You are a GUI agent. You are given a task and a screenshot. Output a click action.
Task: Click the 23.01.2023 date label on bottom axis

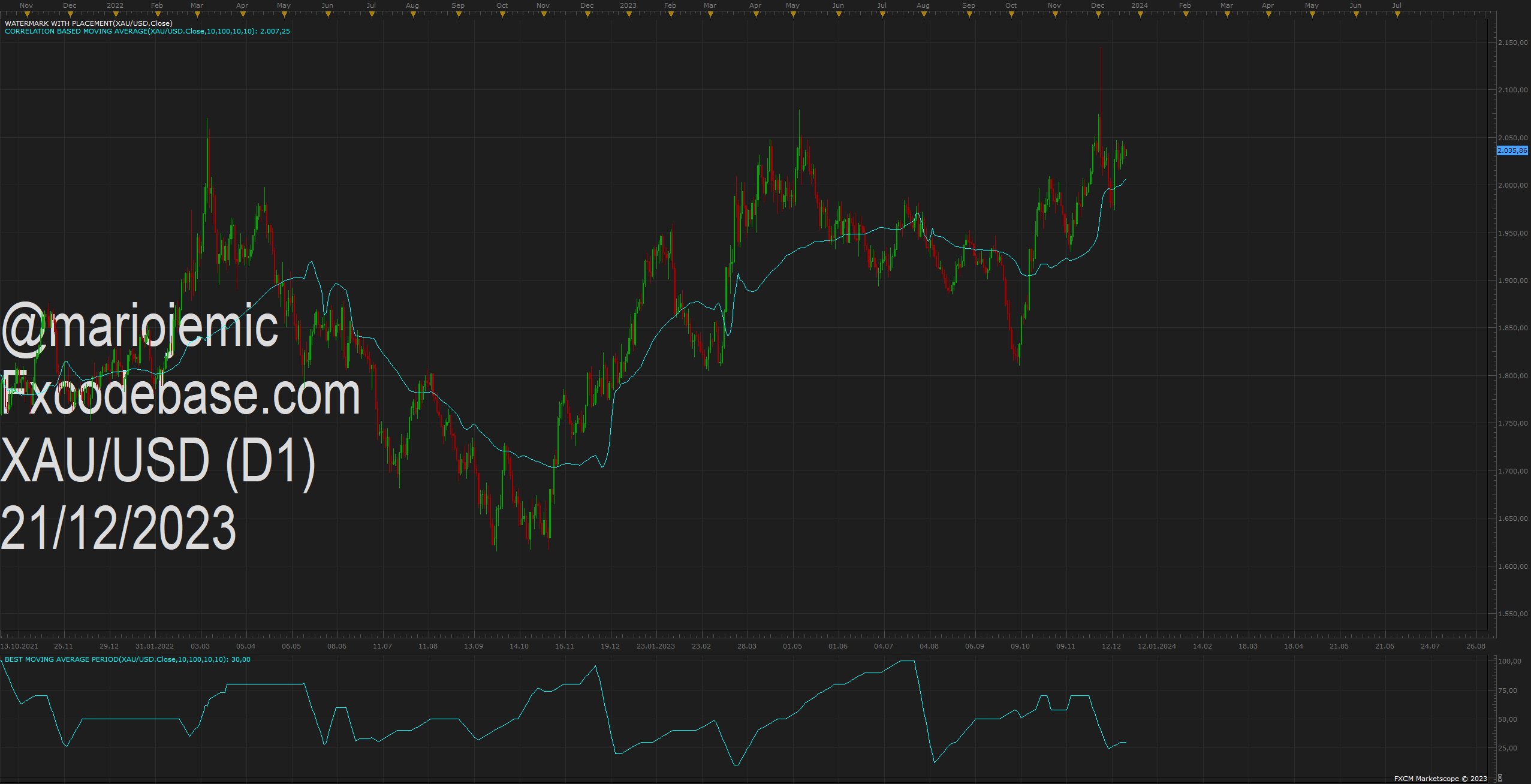(x=656, y=646)
